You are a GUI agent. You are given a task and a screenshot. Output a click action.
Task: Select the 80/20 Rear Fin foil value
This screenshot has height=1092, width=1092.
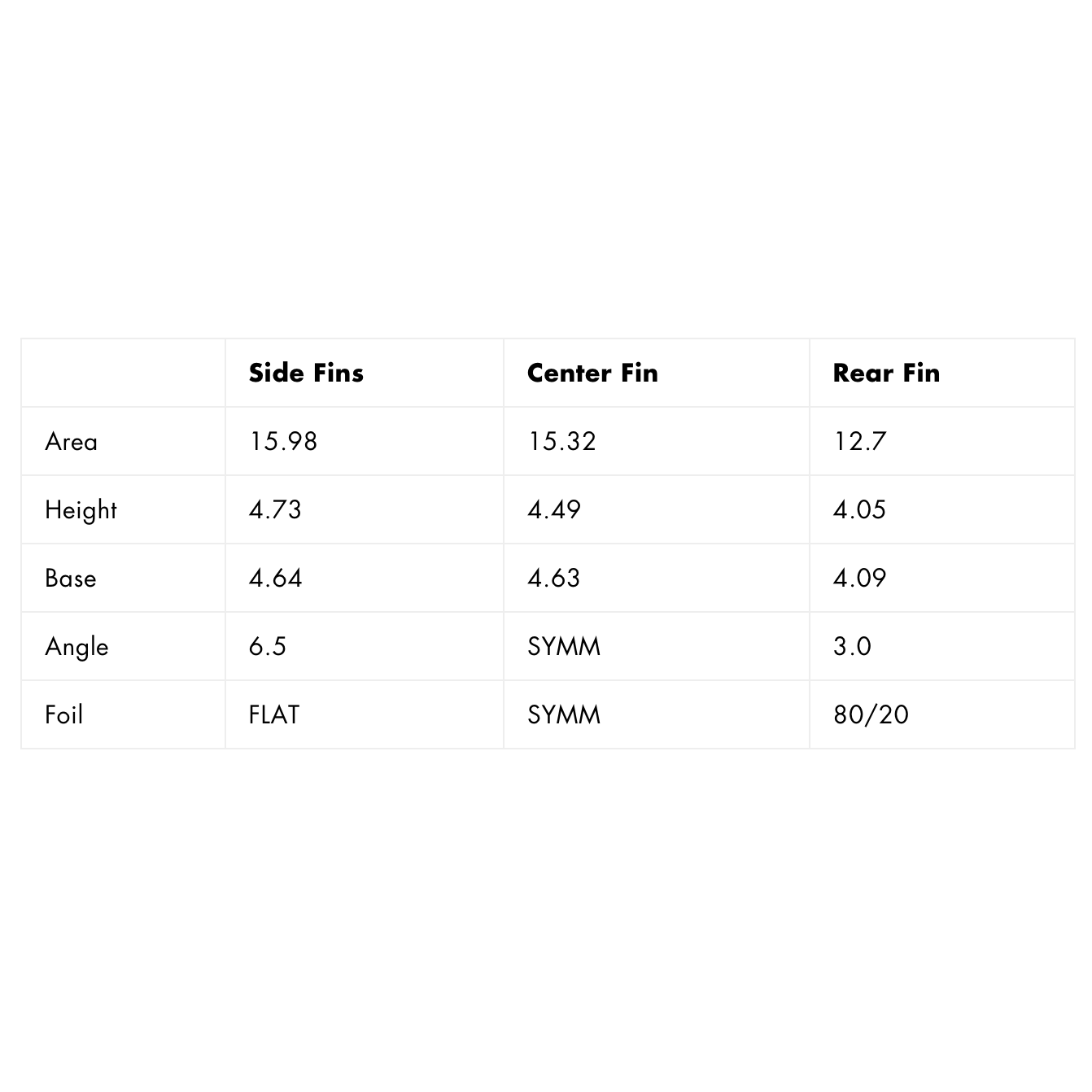tap(871, 715)
